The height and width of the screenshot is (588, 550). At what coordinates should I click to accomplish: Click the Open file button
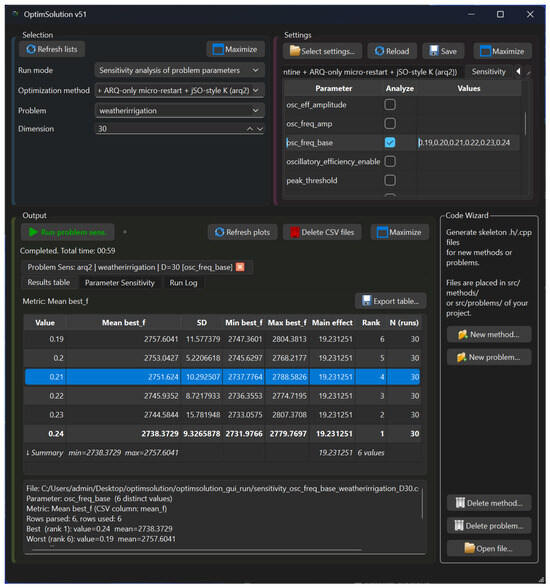(489, 548)
